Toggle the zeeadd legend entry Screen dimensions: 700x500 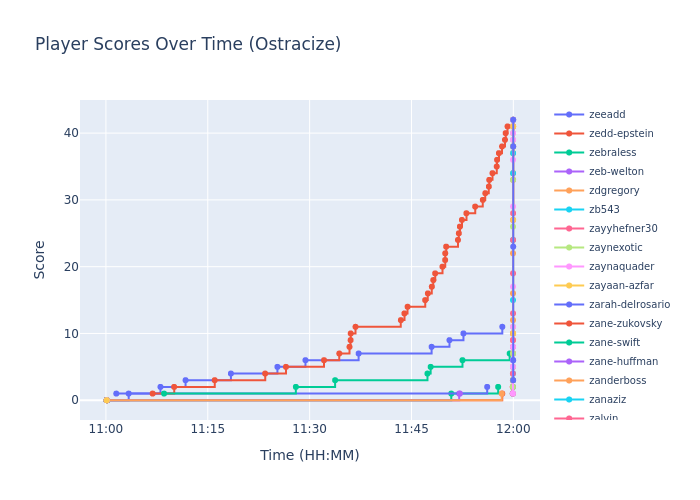click(607, 115)
